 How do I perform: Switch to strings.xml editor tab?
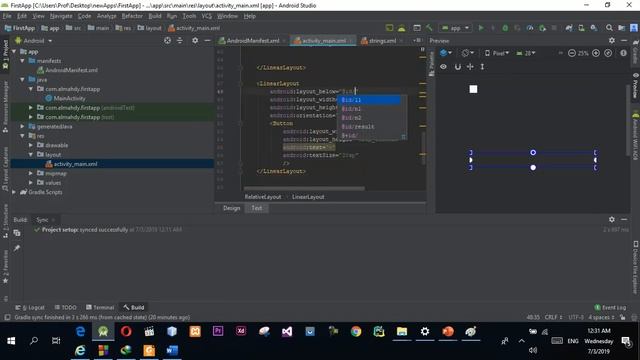pos(382,41)
